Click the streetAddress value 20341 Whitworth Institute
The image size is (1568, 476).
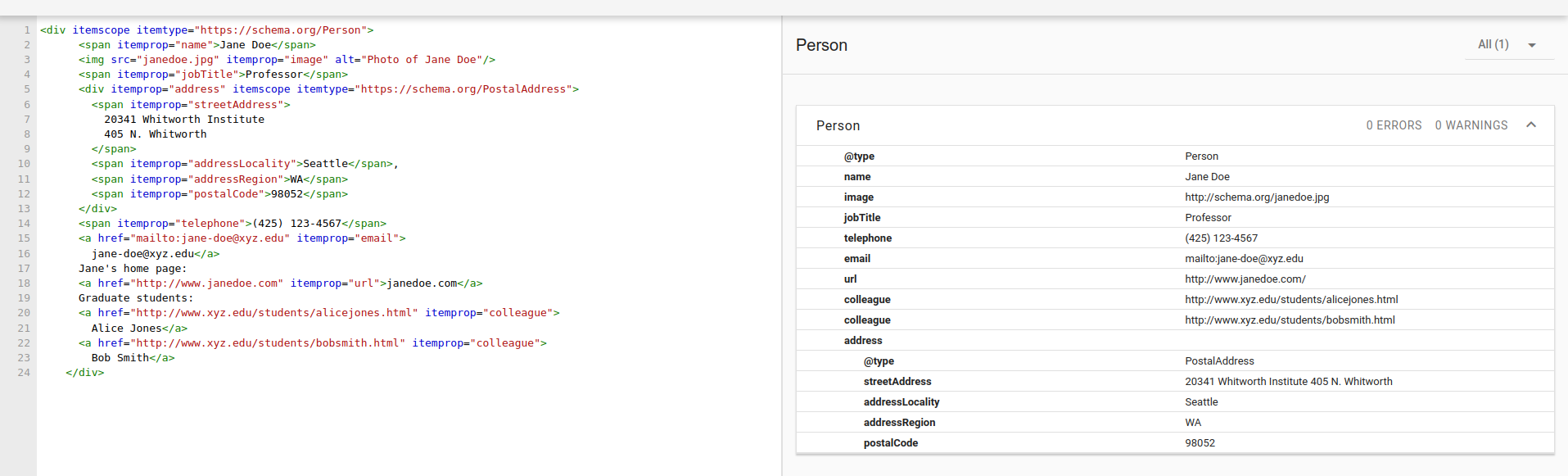point(1288,382)
